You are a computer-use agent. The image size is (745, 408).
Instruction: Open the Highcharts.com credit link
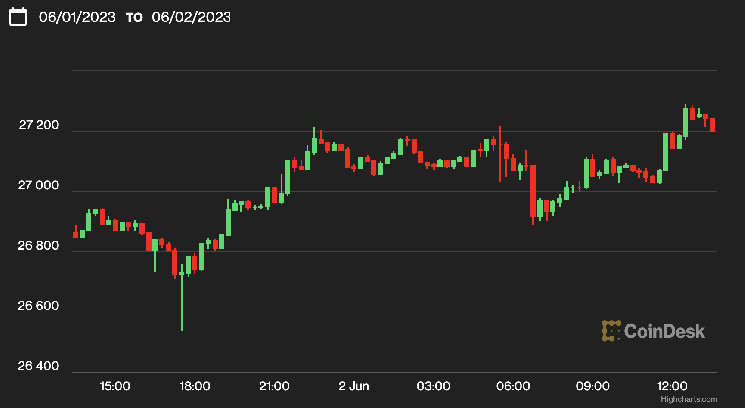coord(697,398)
